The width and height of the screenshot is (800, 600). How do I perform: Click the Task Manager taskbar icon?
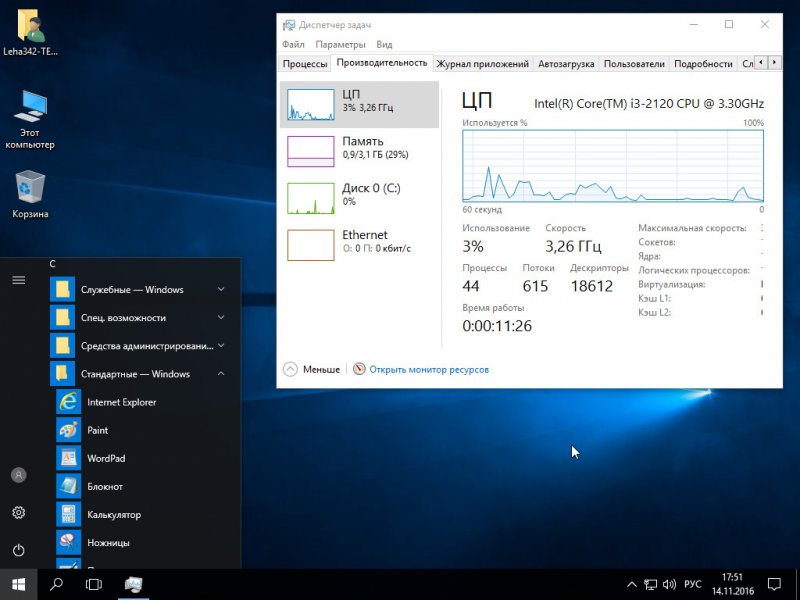133,585
